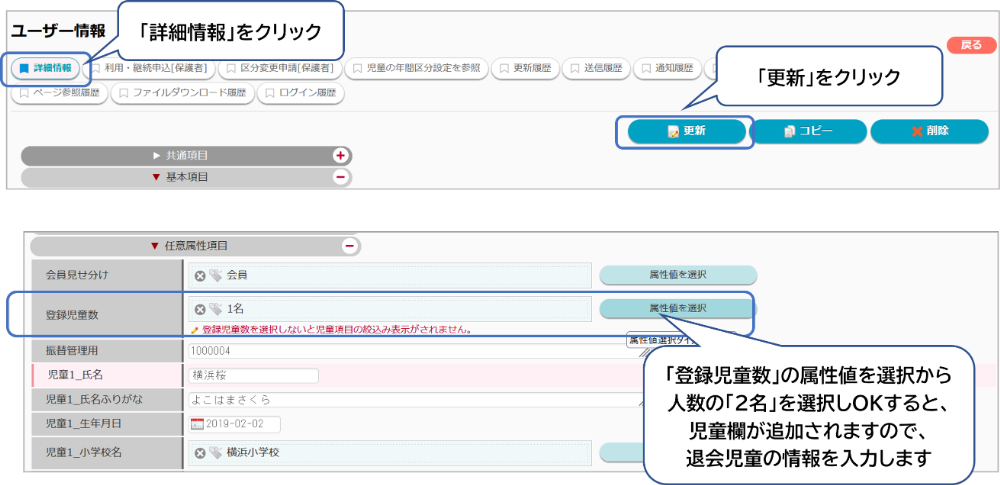Expand 共通項目 section with plus icon
The image size is (1000, 485).
tap(340, 156)
